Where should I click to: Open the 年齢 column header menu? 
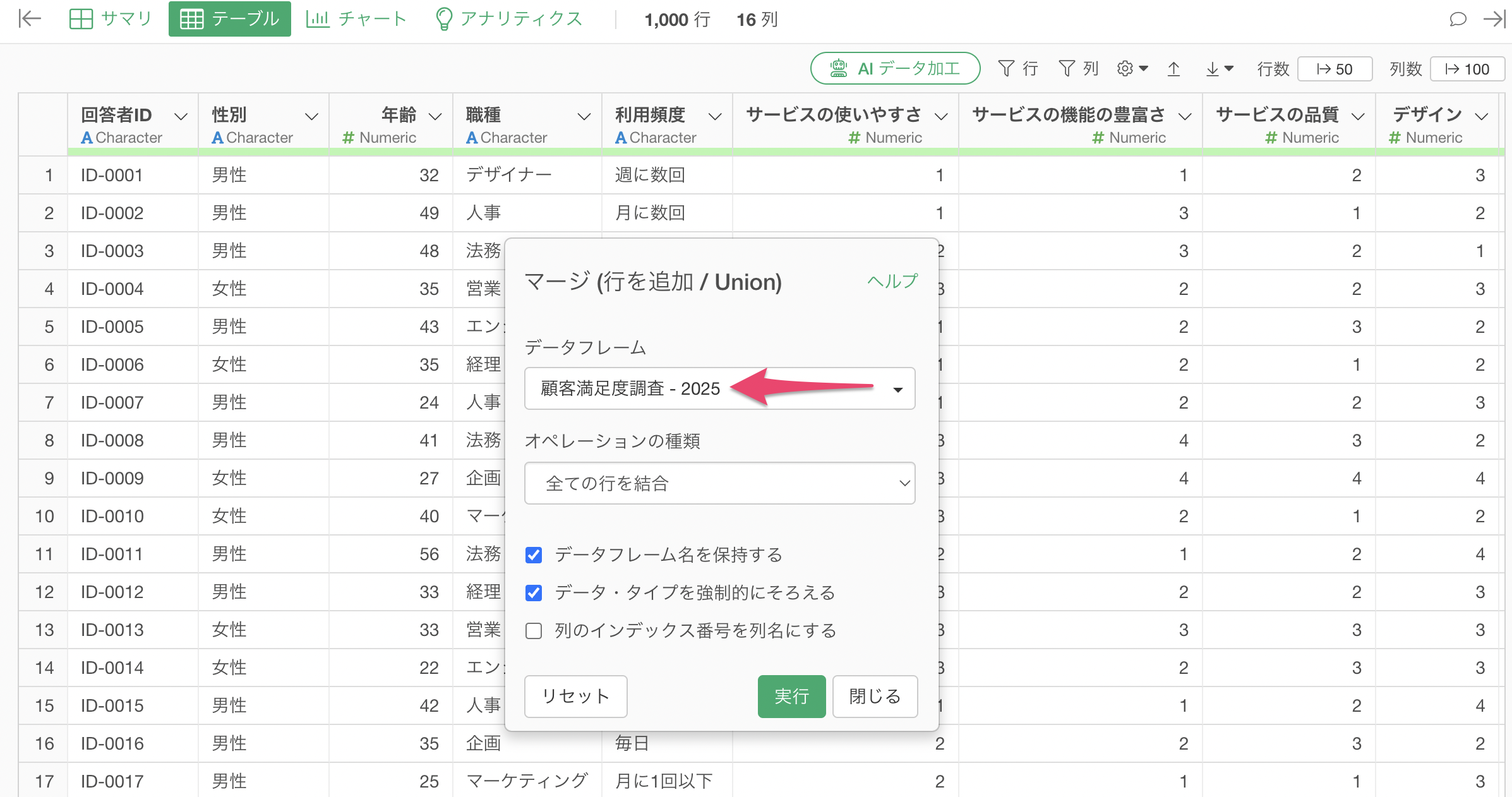435,116
